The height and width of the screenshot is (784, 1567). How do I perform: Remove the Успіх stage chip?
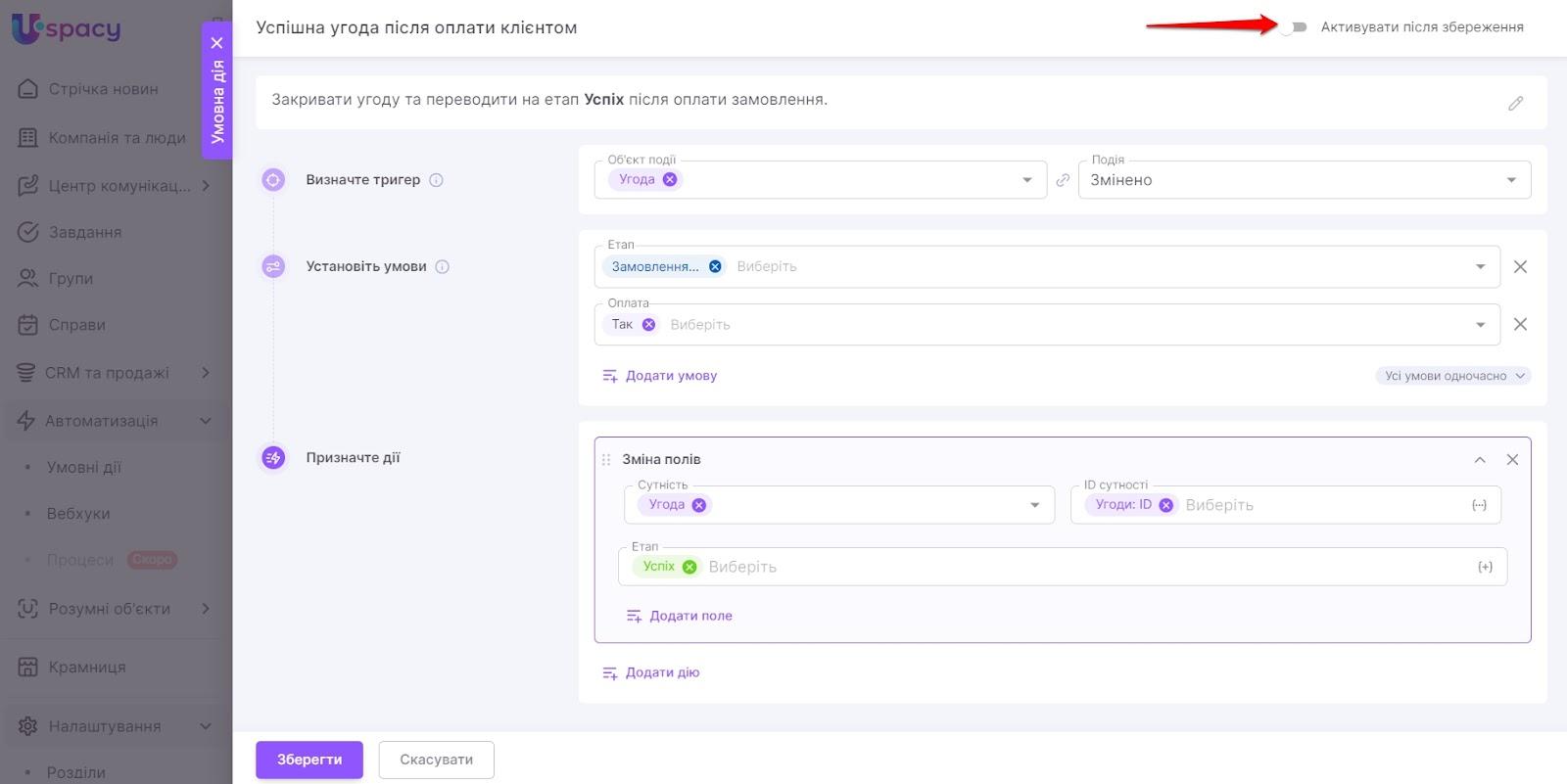pyautogui.click(x=689, y=567)
